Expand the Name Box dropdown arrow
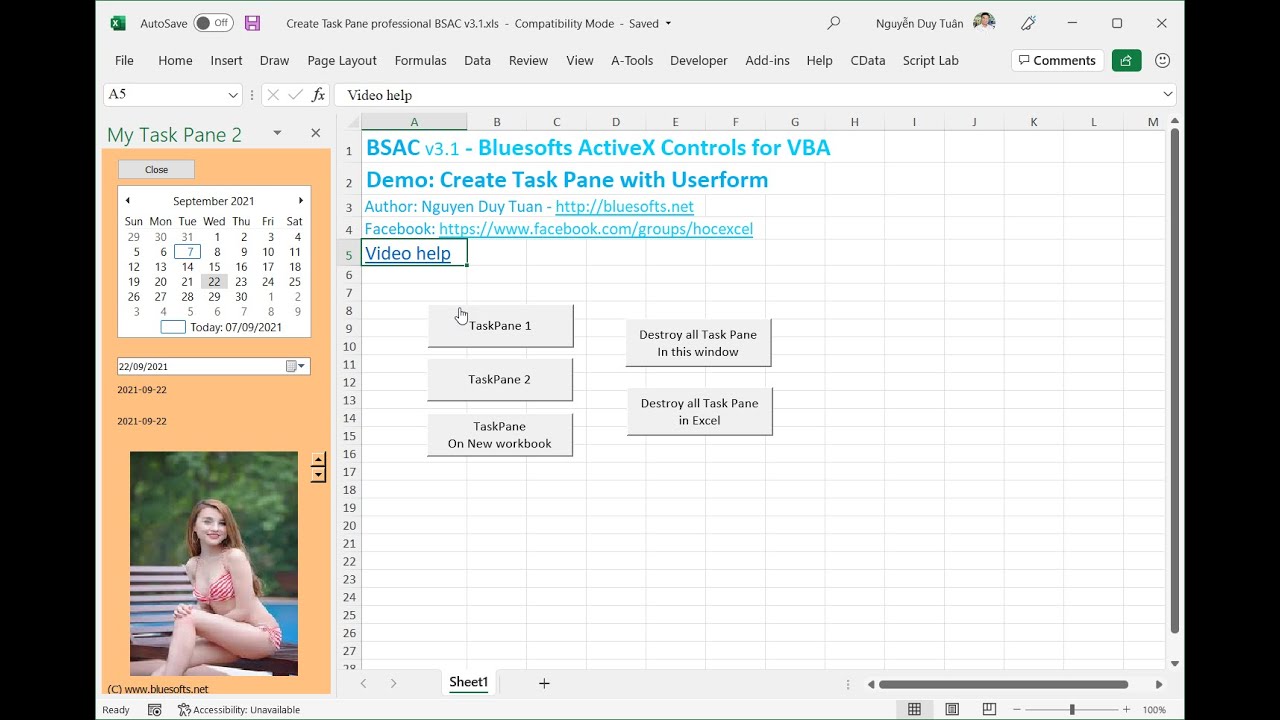 [x=233, y=95]
